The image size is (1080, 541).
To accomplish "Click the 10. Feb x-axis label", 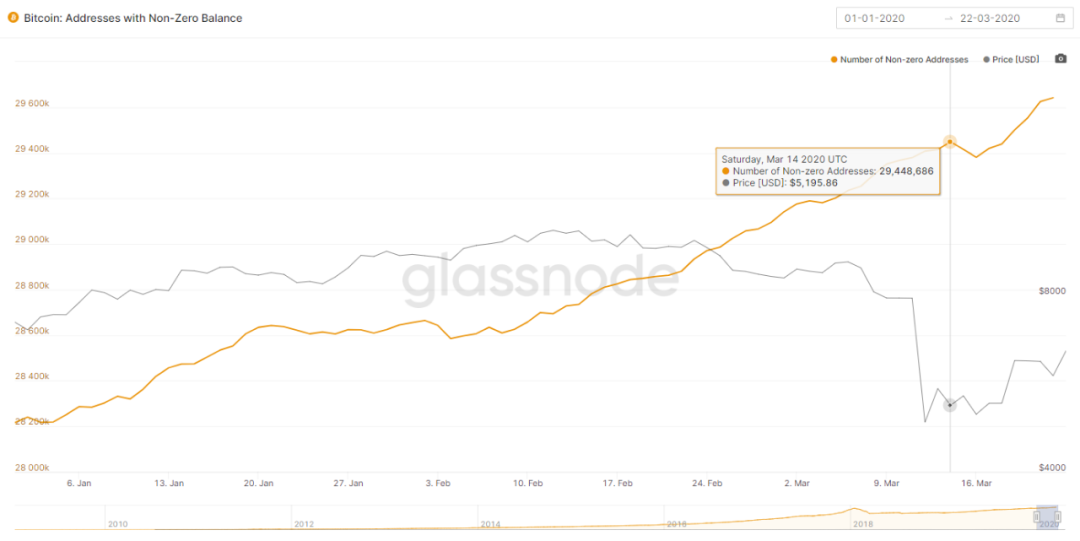I will tap(527, 483).
